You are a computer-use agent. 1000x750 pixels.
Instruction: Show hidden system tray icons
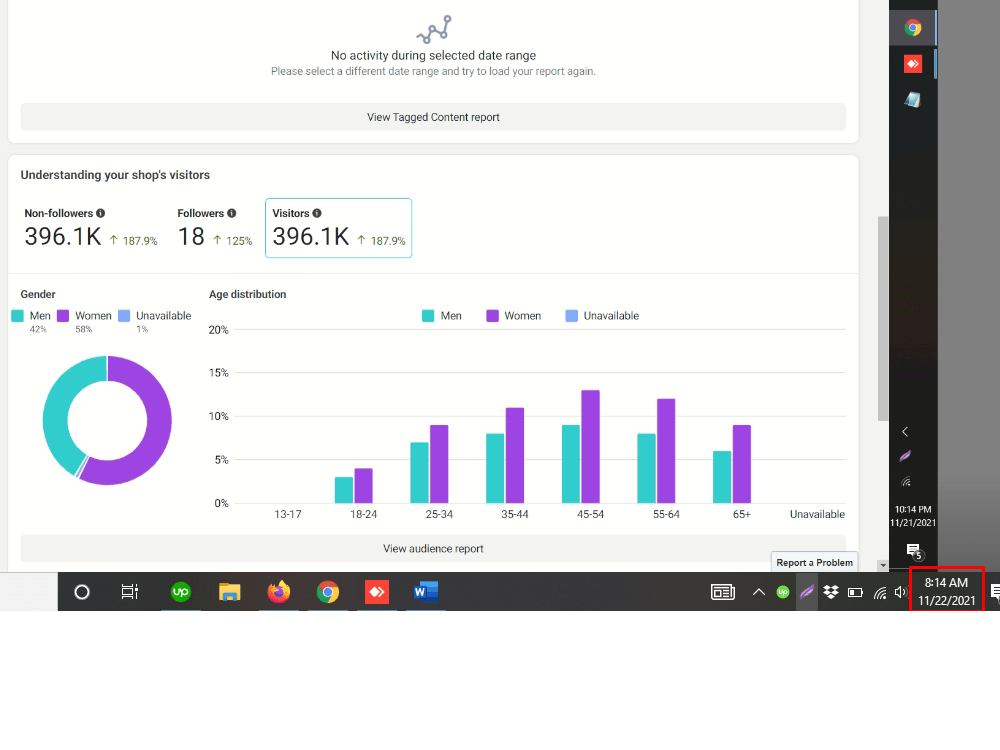click(758, 592)
